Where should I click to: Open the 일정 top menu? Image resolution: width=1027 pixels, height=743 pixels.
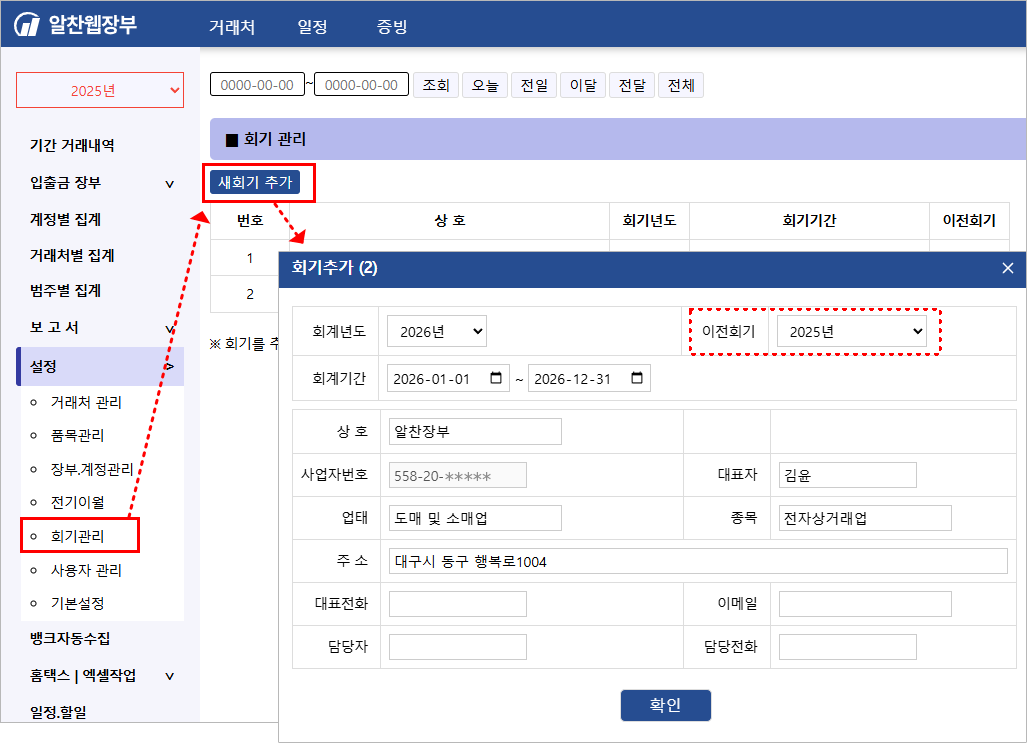312,27
